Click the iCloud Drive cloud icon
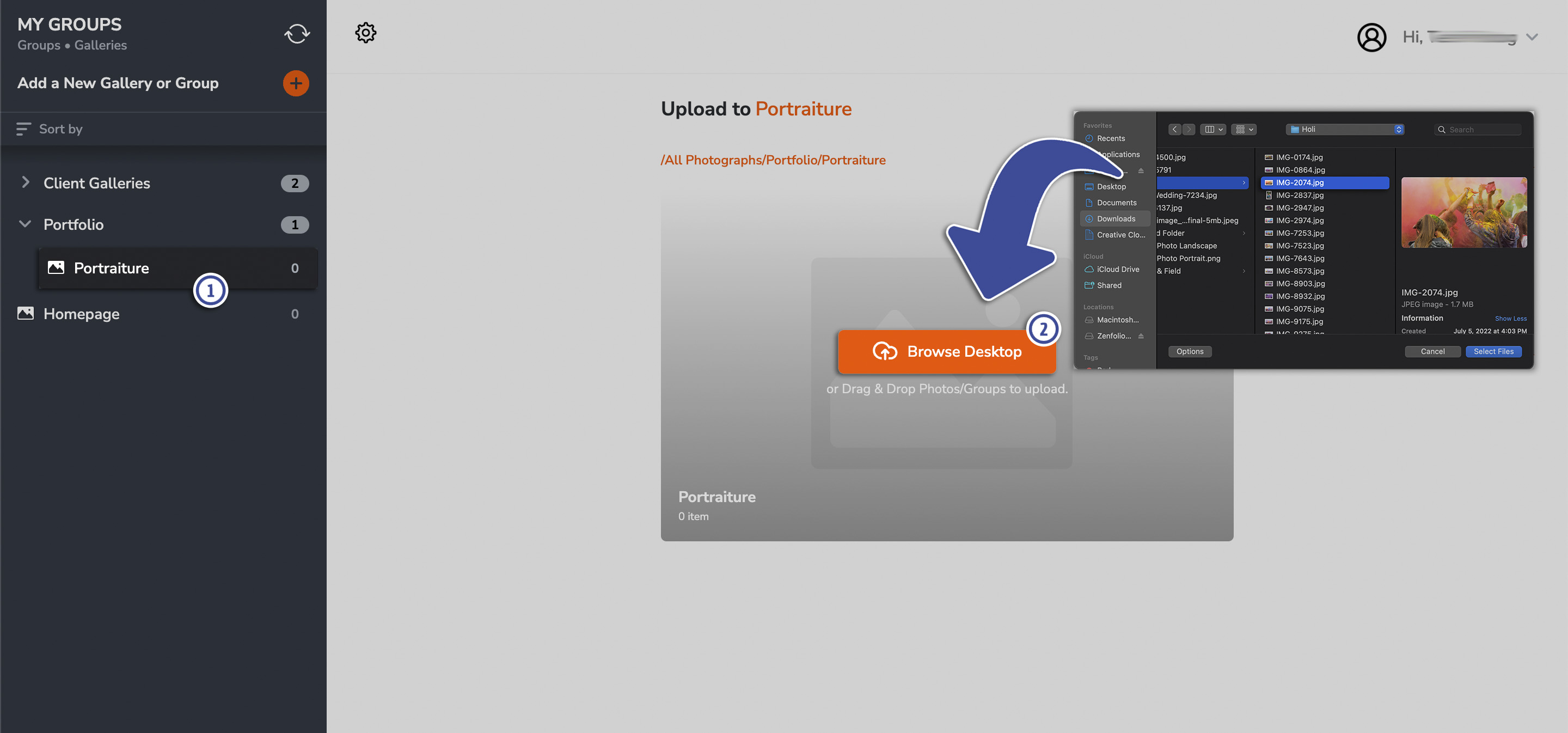Screen dimensions: 1568x733 click(1089, 268)
